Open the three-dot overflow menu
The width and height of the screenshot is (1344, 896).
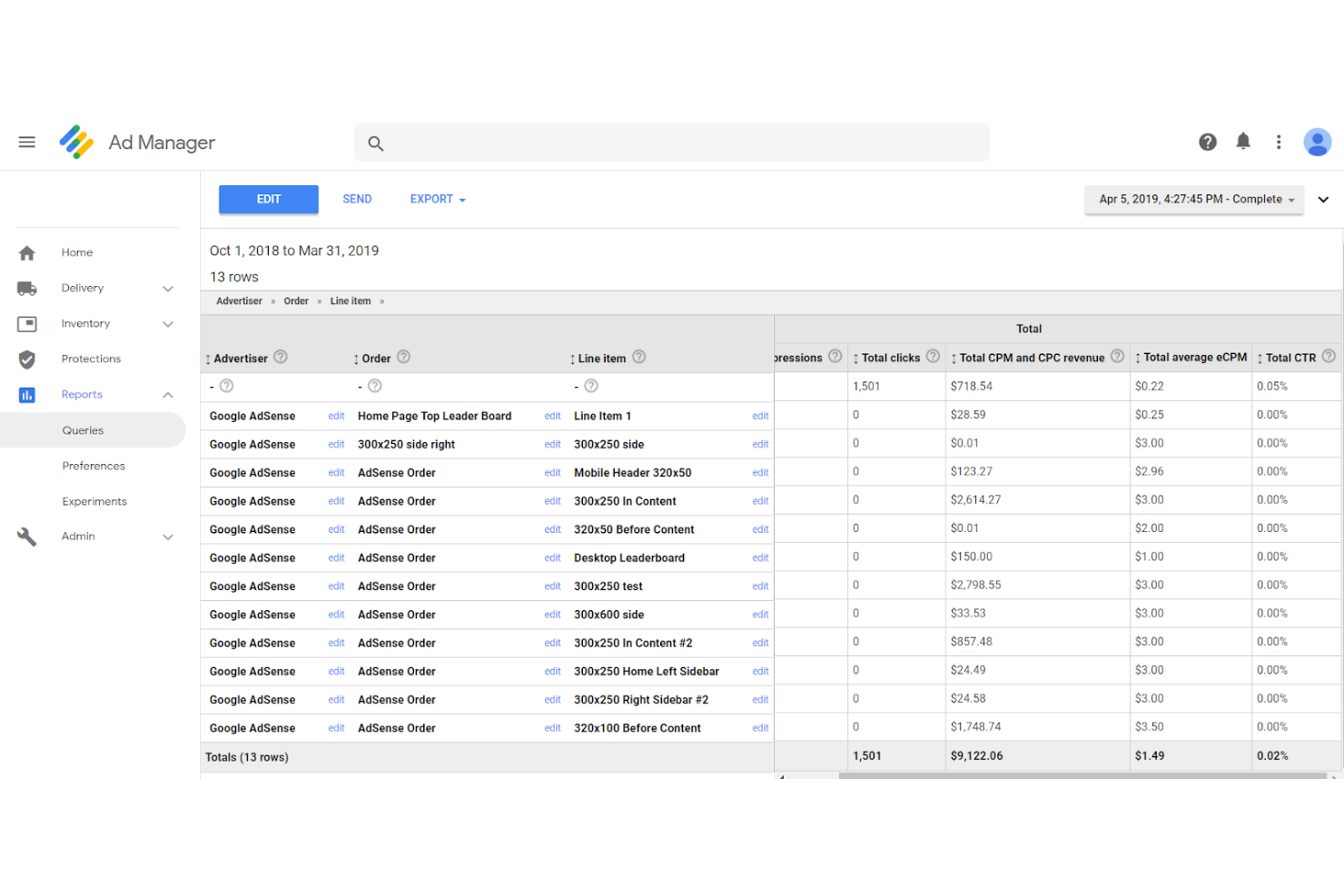point(1279,142)
